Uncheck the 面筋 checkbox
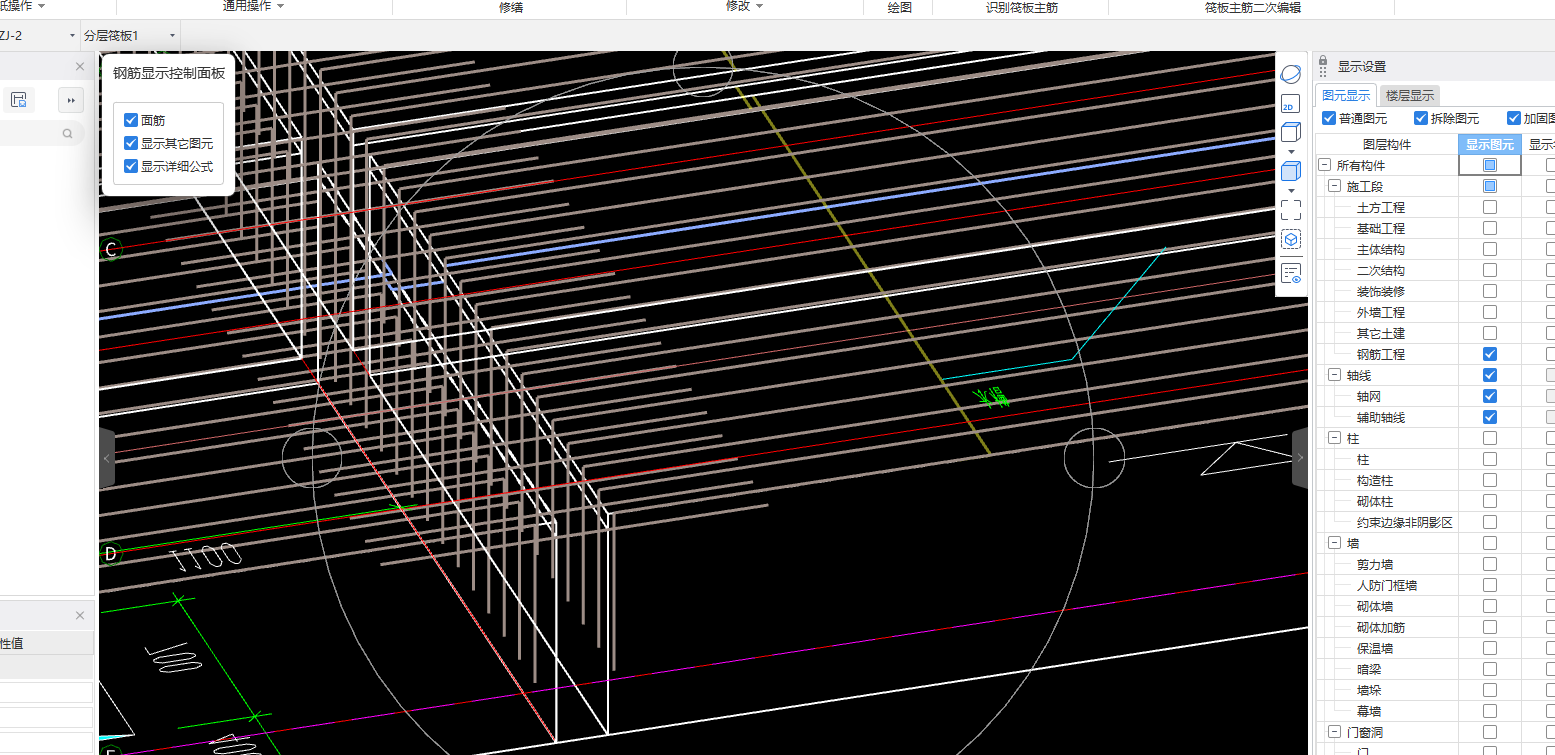Viewport: 1555px width, 755px height. pos(130,120)
